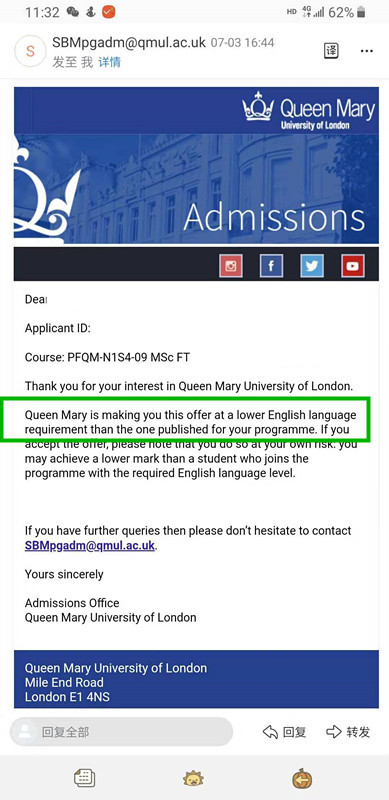
Task: Open the three-dot more options menu
Action: [367, 51]
